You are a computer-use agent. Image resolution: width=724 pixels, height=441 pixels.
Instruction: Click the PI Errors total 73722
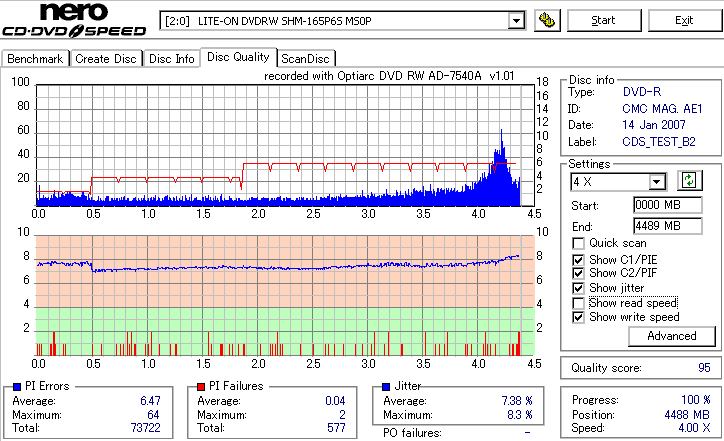[145, 428]
